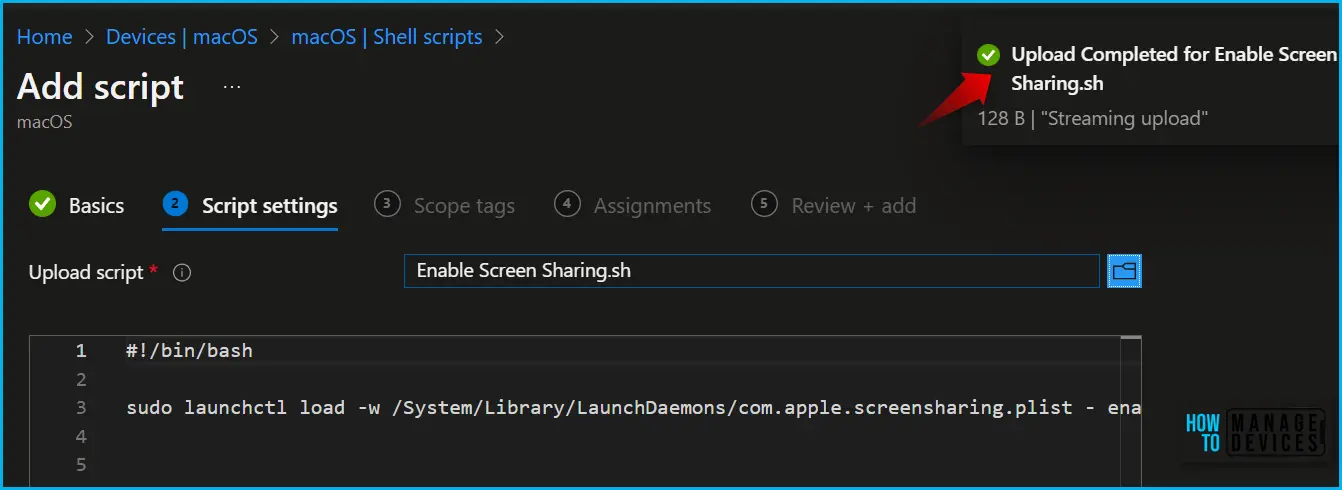The height and width of the screenshot is (490, 1342).
Task: Open the Assignments step
Action: (x=633, y=205)
